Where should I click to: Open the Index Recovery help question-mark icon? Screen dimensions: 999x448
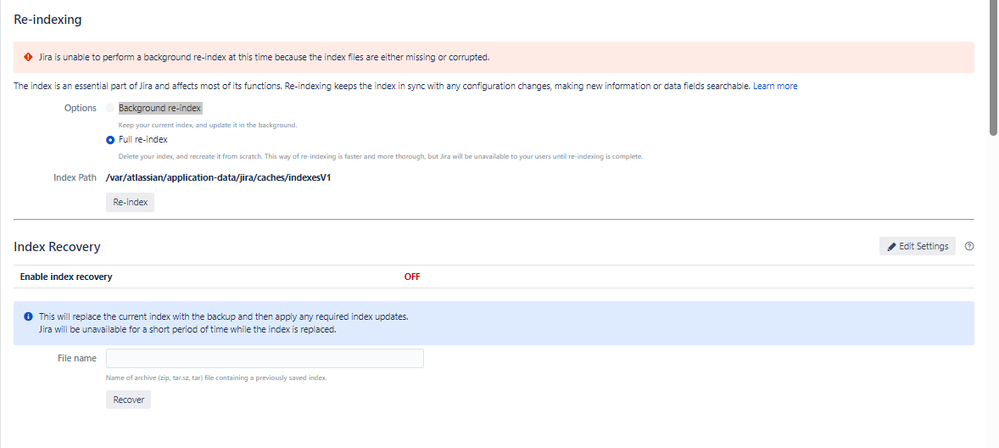pos(970,246)
